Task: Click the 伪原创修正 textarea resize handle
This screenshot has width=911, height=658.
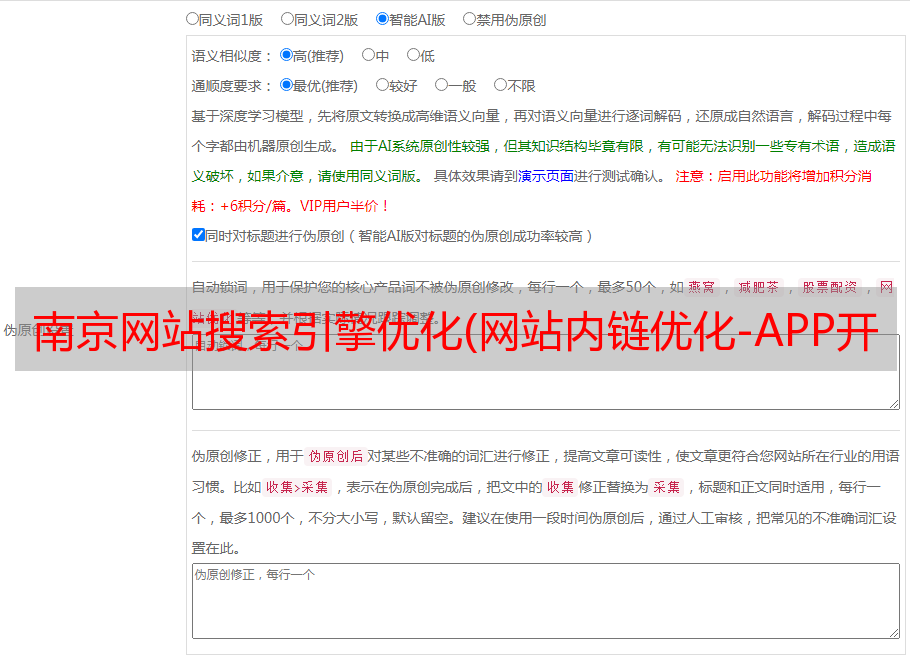Action: pos(894,633)
